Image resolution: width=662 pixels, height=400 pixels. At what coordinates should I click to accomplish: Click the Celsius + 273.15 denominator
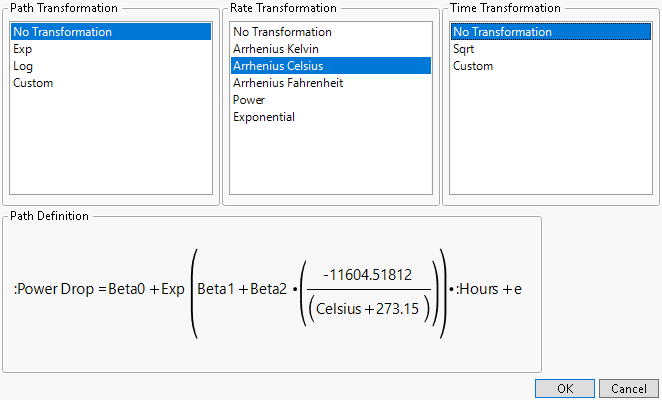(369, 309)
